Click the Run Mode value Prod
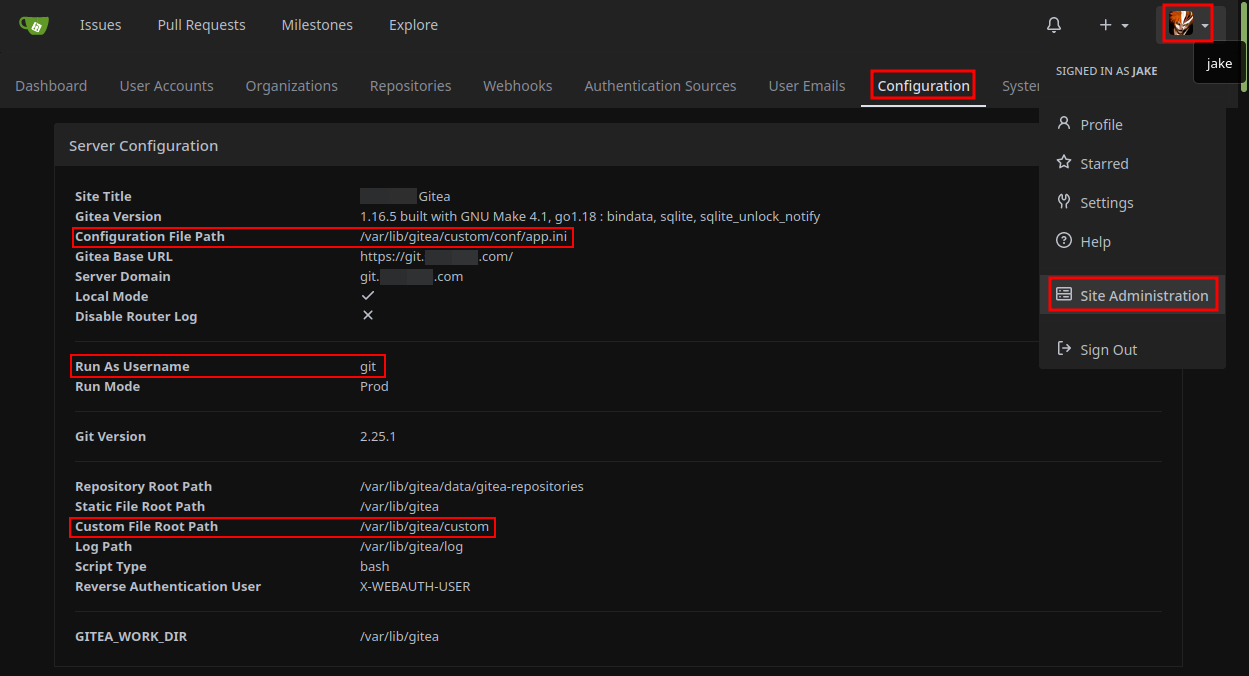Viewport: 1249px width, 676px height. click(x=374, y=386)
